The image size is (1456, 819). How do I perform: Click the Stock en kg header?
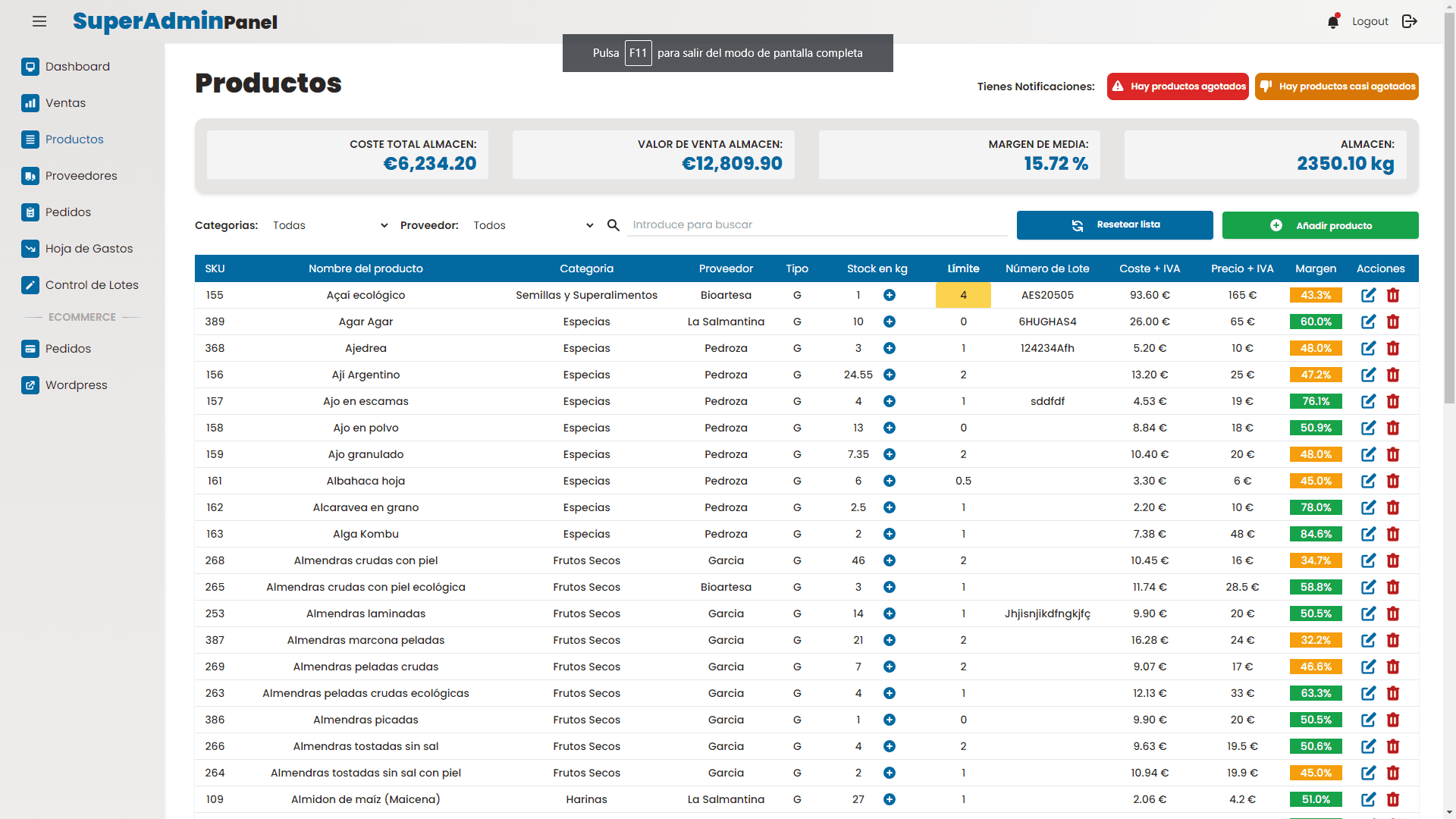(877, 268)
